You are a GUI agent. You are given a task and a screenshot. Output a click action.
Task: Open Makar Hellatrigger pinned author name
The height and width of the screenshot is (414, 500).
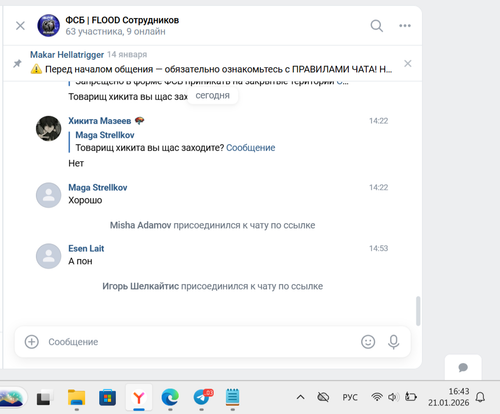point(67,55)
